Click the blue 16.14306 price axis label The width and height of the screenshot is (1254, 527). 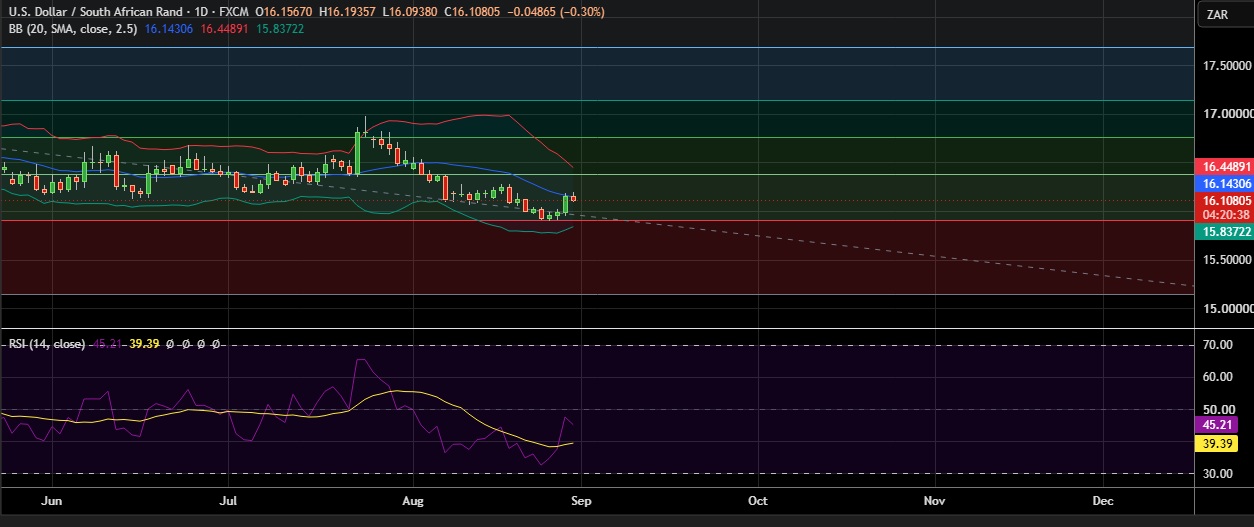(1224, 184)
